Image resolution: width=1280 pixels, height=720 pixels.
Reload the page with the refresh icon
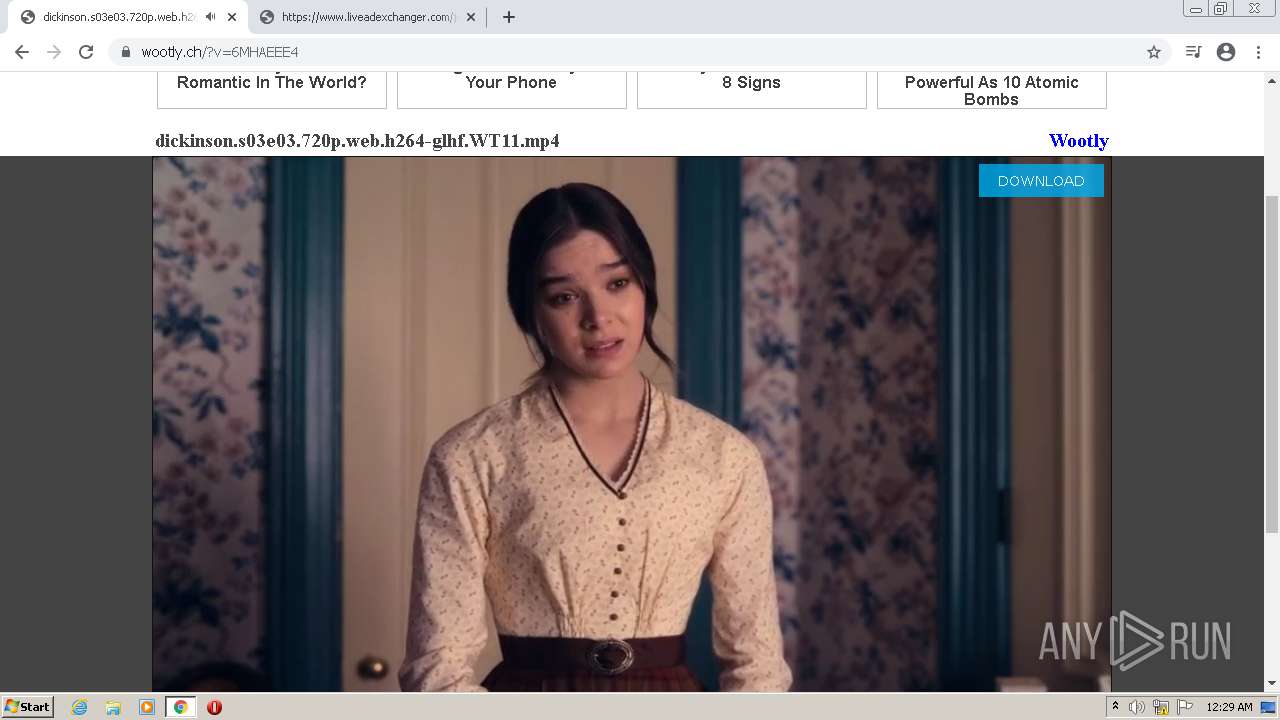point(86,52)
